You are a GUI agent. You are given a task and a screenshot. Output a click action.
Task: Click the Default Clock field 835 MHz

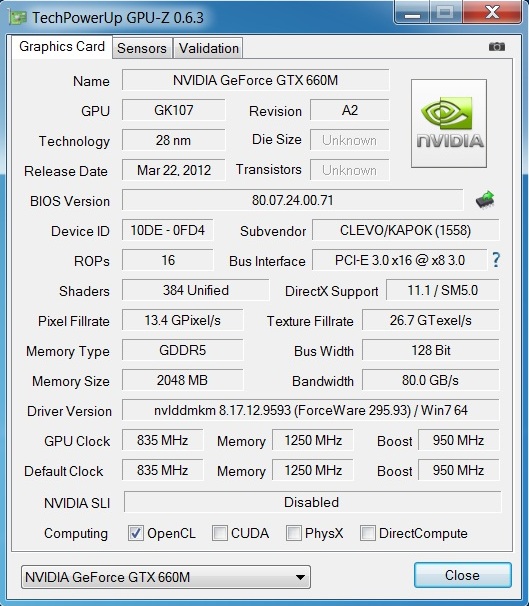[162, 470]
